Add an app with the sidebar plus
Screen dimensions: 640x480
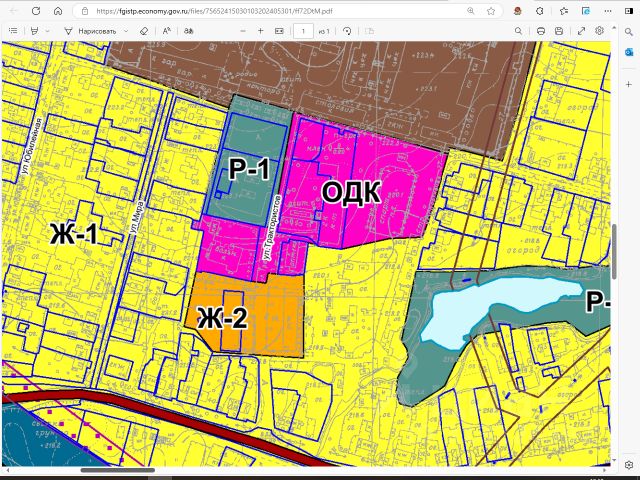point(629,84)
